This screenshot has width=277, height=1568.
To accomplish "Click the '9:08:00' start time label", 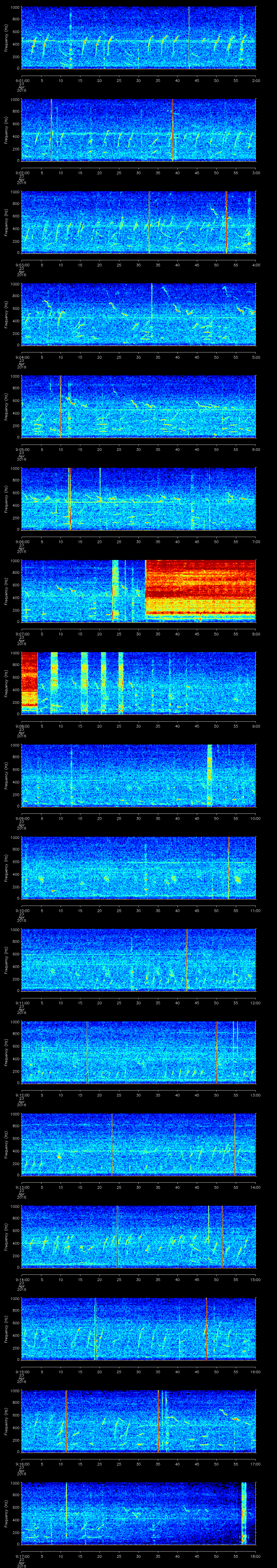I will pos(22,726).
